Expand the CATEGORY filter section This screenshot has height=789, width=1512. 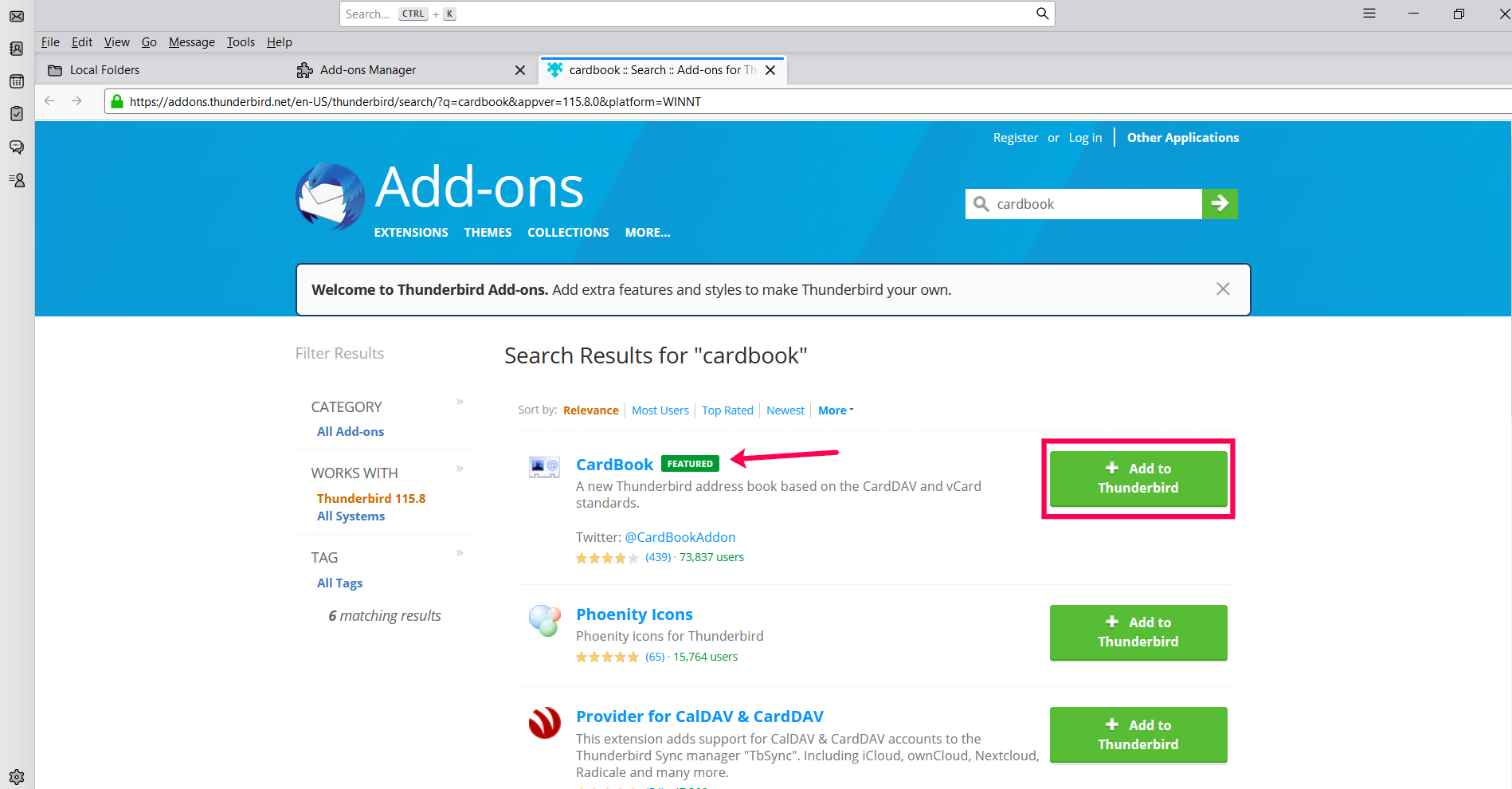click(460, 402)
